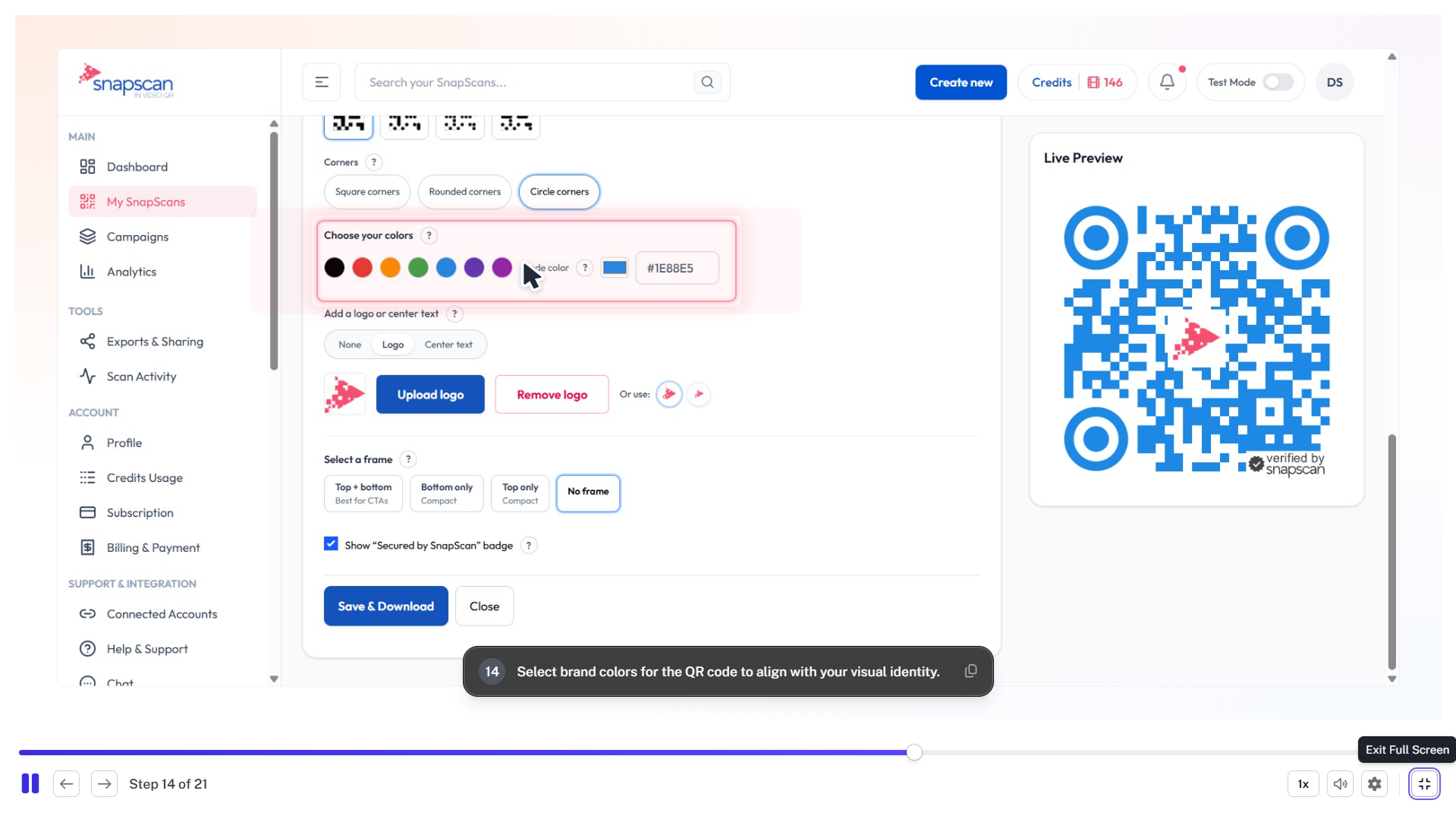Image resolution: width=1456 pixels, height=819 pixels.
Task: Pick the blue round color swatch
Action: pyautogui.click(x=446, y=268)
